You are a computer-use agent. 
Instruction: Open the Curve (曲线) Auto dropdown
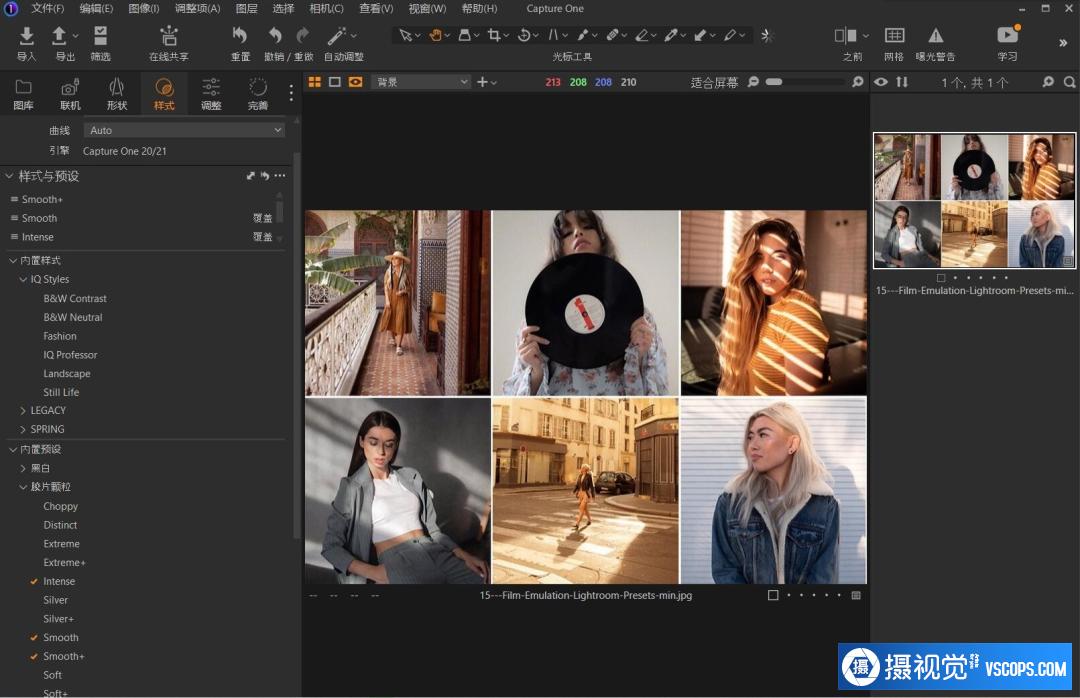point(184,130)
